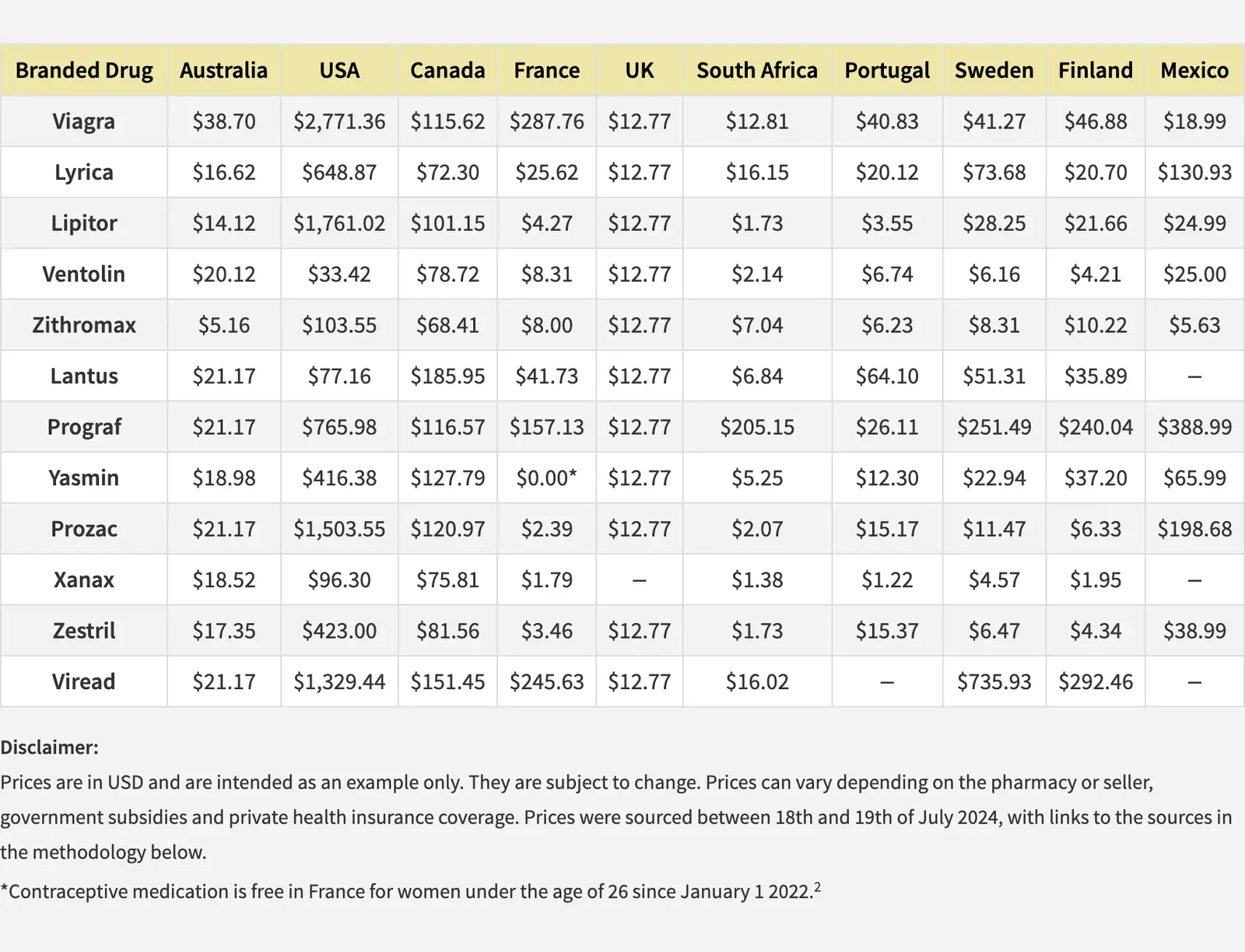
Task: Select the Mexico column header
Action: [1194, 71]
